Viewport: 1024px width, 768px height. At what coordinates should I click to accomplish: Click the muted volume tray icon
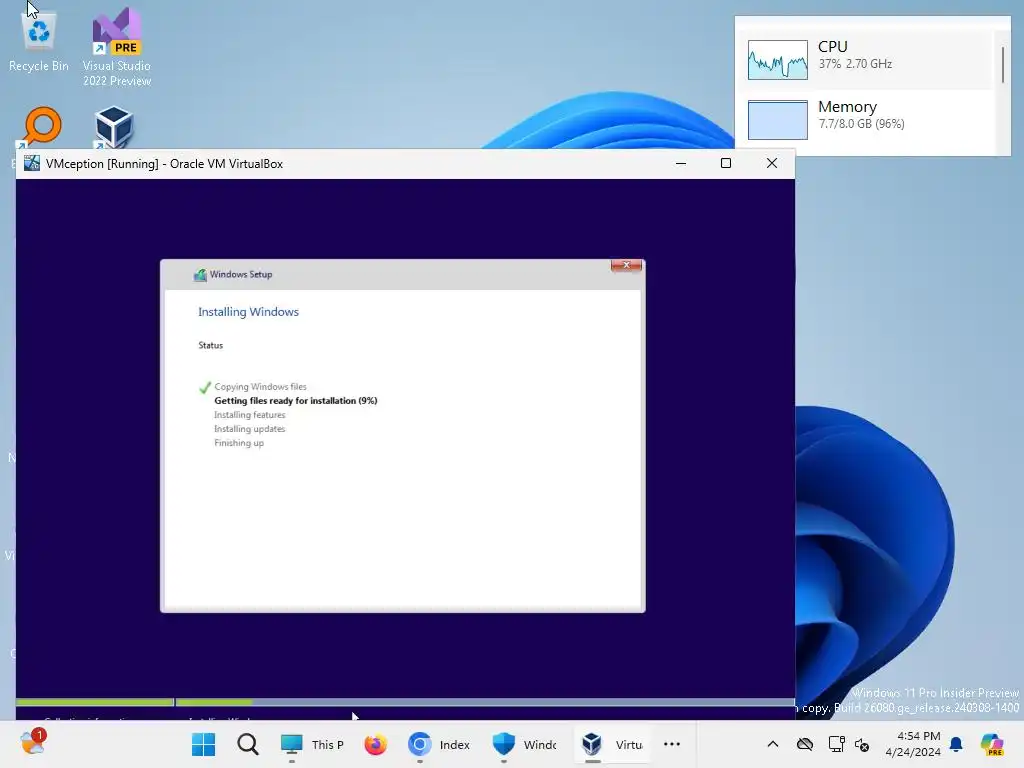pos(862,744)
